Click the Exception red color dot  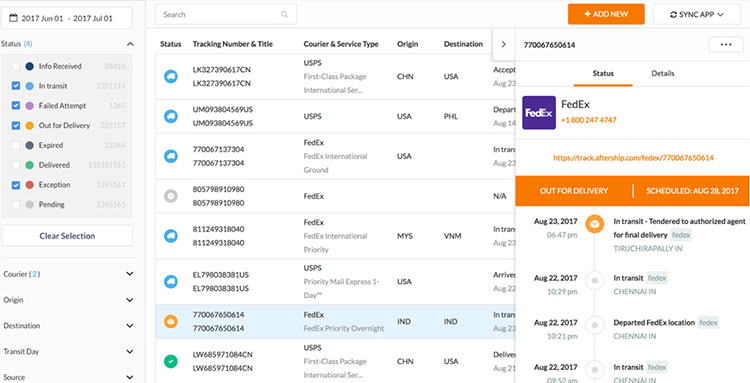point(30,185)
